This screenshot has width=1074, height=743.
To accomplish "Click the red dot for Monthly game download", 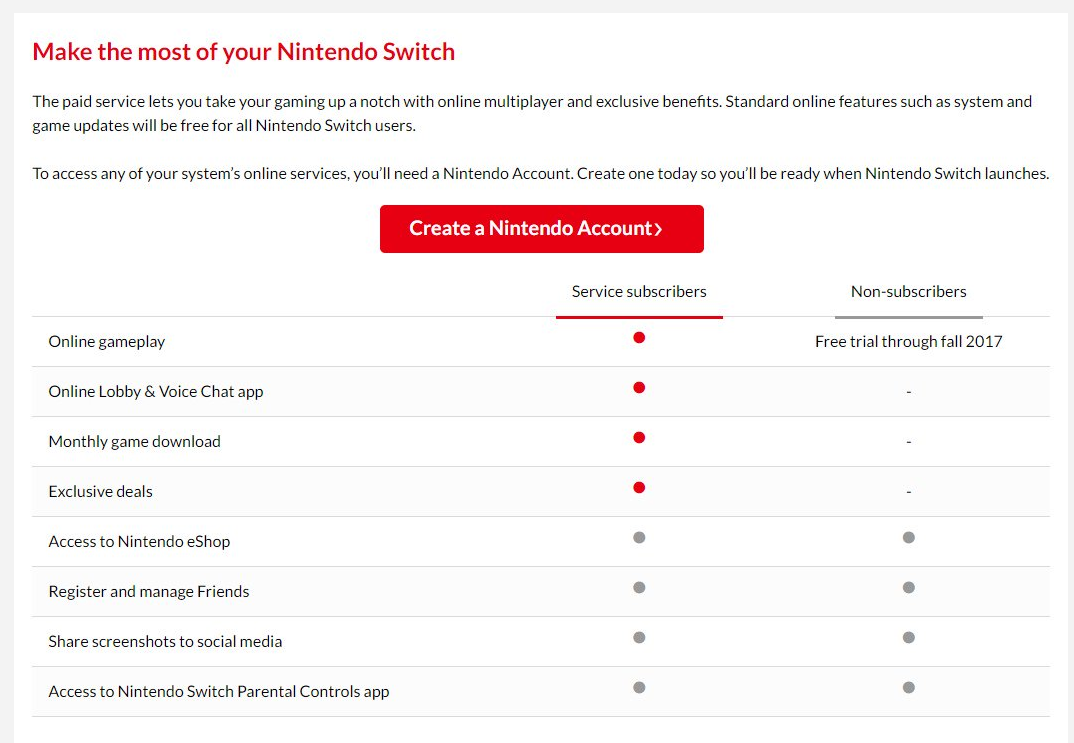I will point(639,438).
